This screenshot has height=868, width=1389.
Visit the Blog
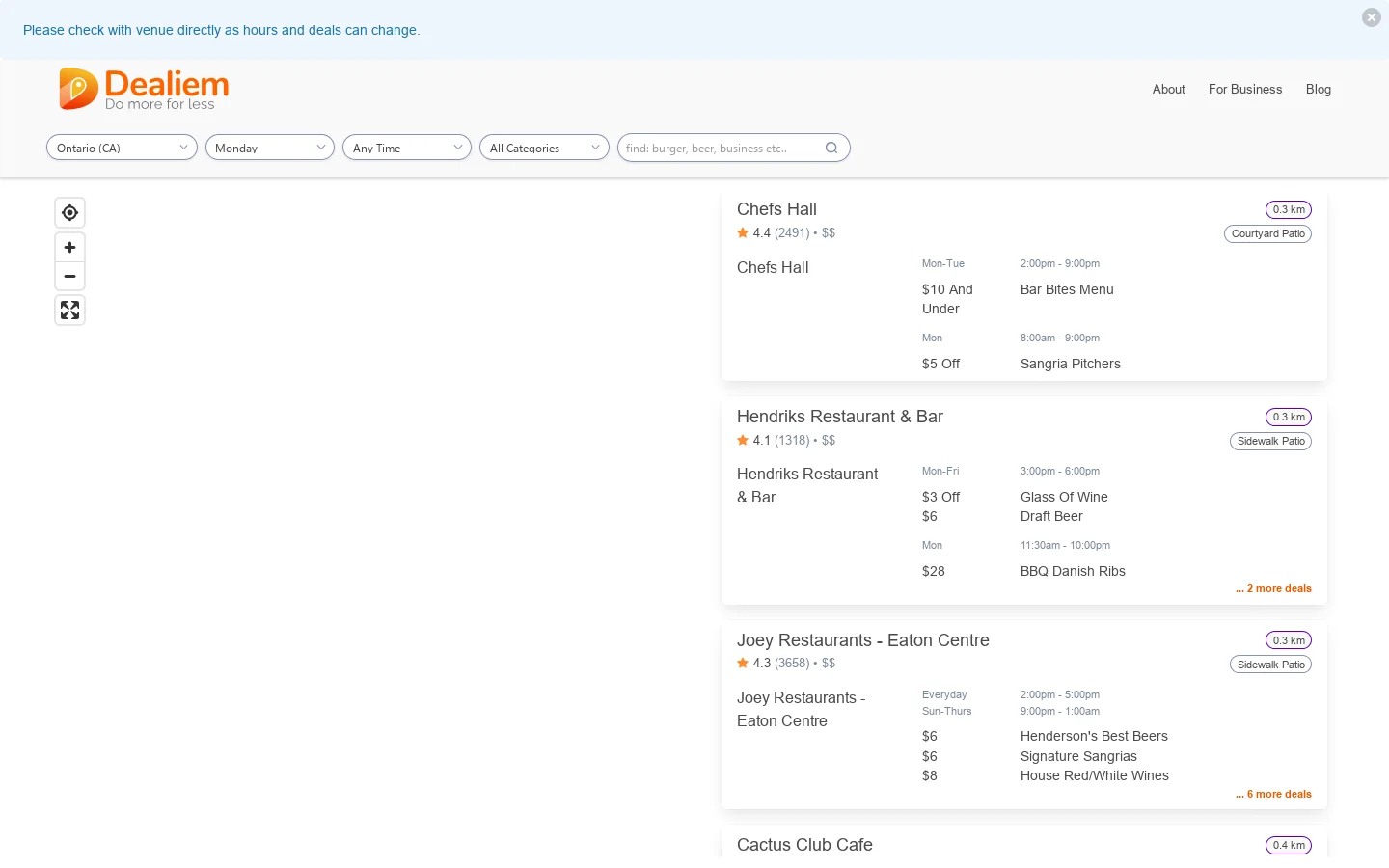click(x=1319, y=89)
